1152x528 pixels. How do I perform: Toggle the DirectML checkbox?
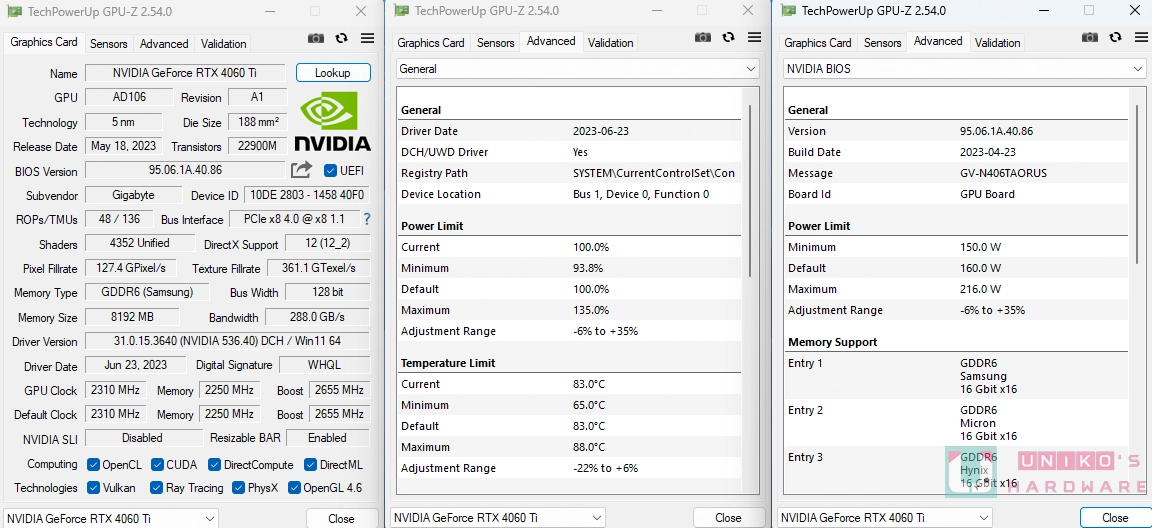[310, 465]
